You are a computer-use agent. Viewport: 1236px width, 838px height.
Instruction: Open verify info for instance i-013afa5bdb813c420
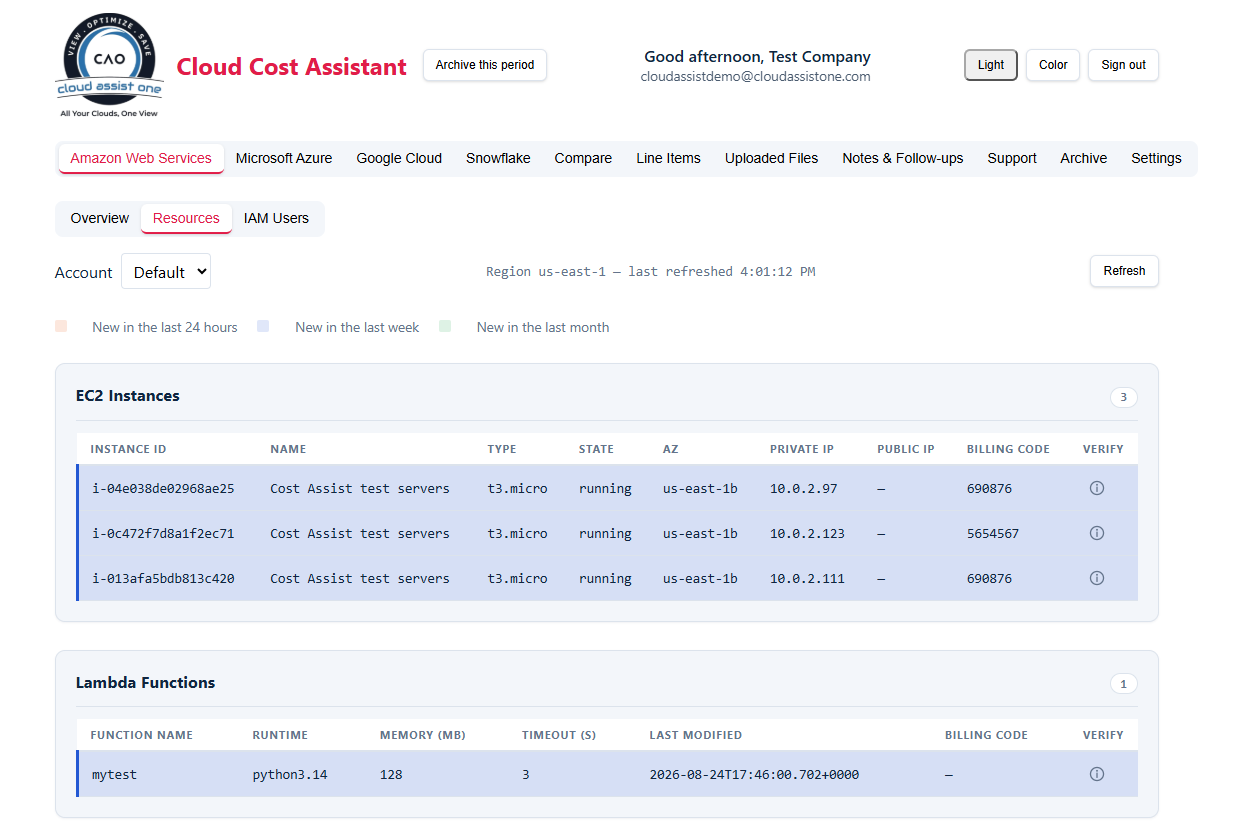click(x=1096, y=578)
